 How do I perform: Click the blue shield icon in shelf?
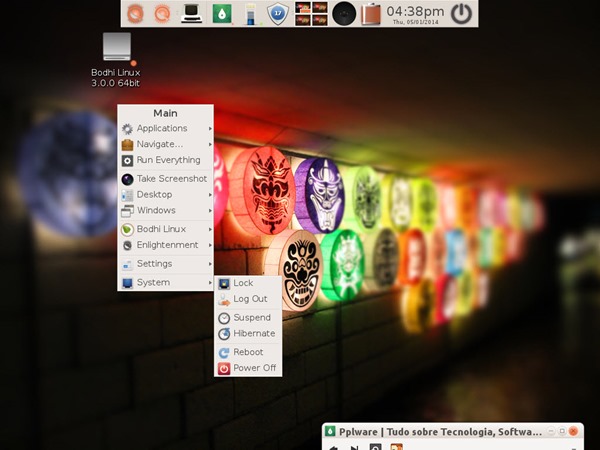tap(278, 13)
